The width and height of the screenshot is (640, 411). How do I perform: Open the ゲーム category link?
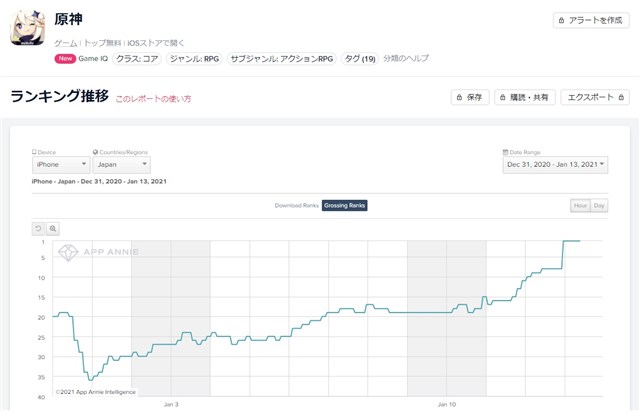pos(66,43)
